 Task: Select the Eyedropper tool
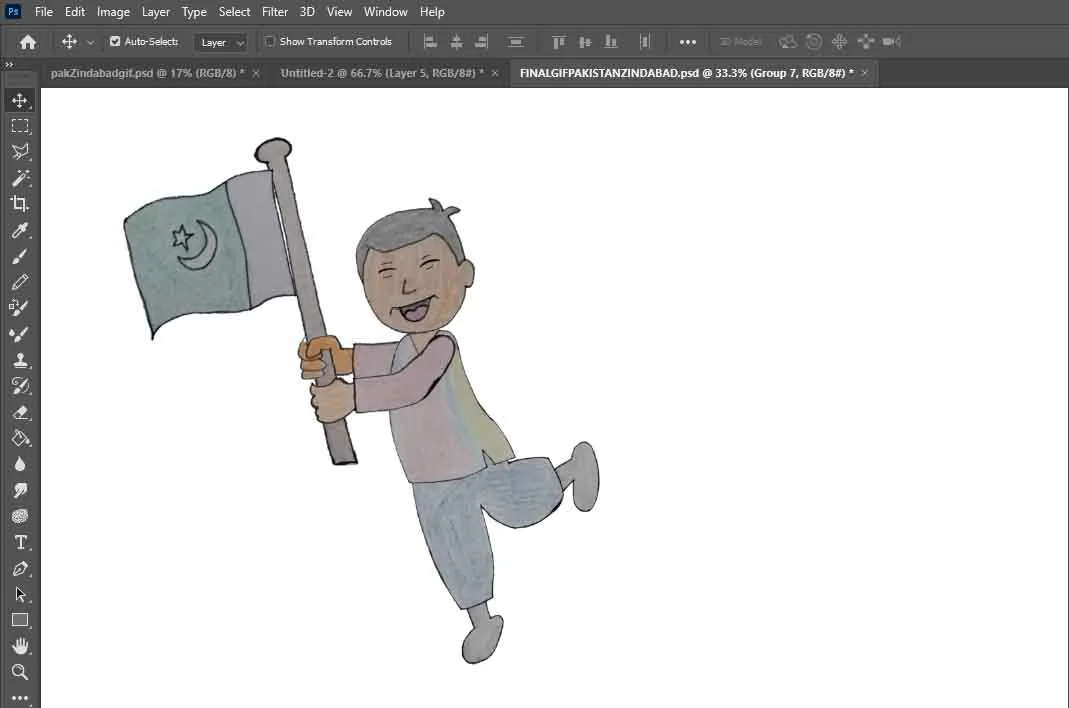click(x=19, y=231)
